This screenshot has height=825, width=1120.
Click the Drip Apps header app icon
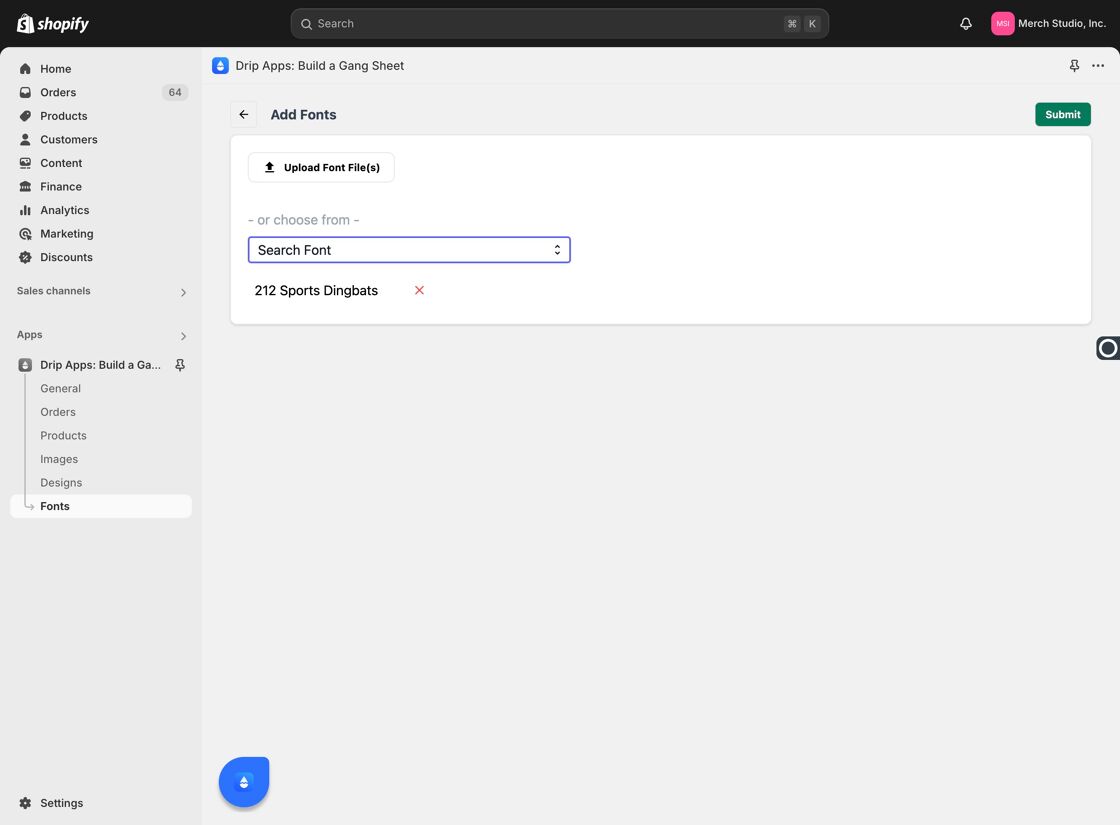pyautogui.click(x=220, y=66)
